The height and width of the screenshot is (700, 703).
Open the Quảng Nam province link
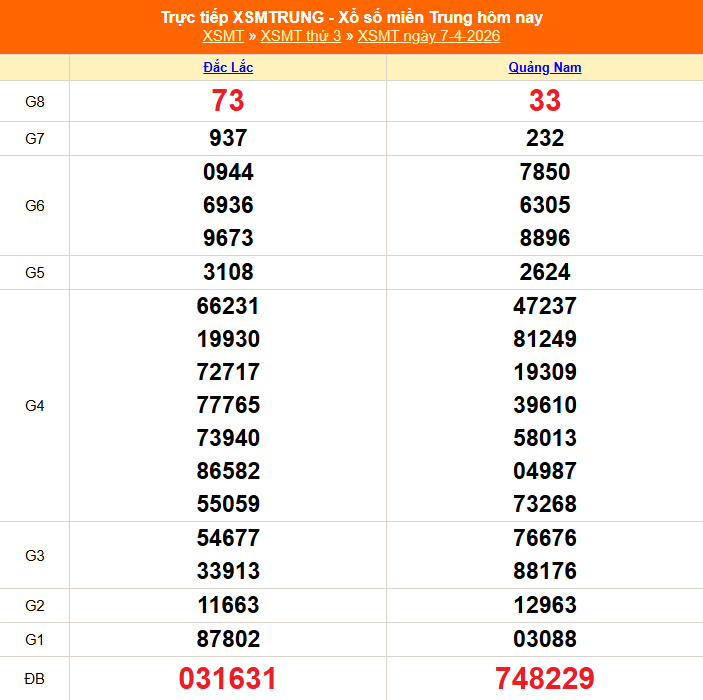click(545, 67)
